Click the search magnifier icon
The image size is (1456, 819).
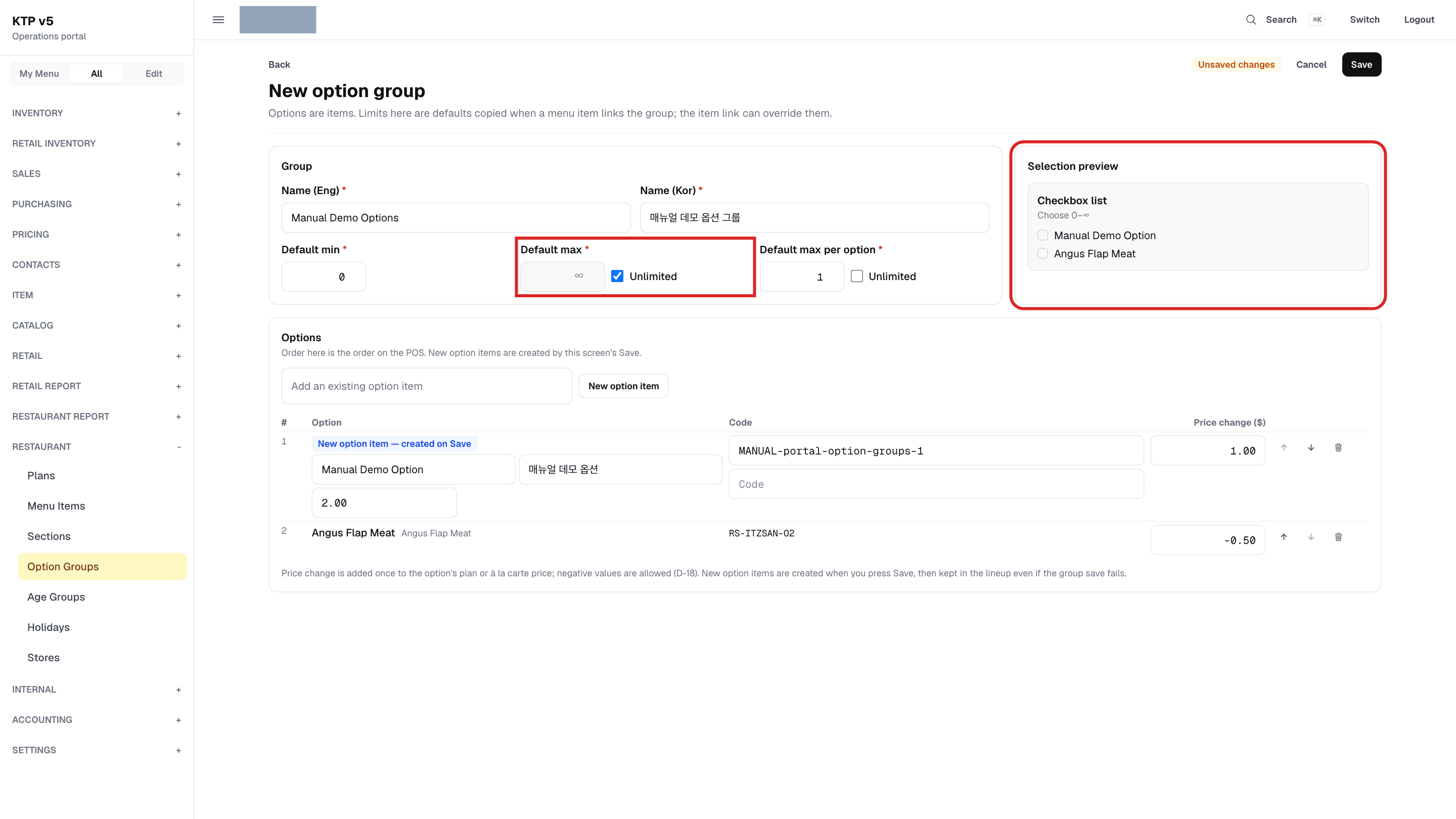click(1251, 20)
